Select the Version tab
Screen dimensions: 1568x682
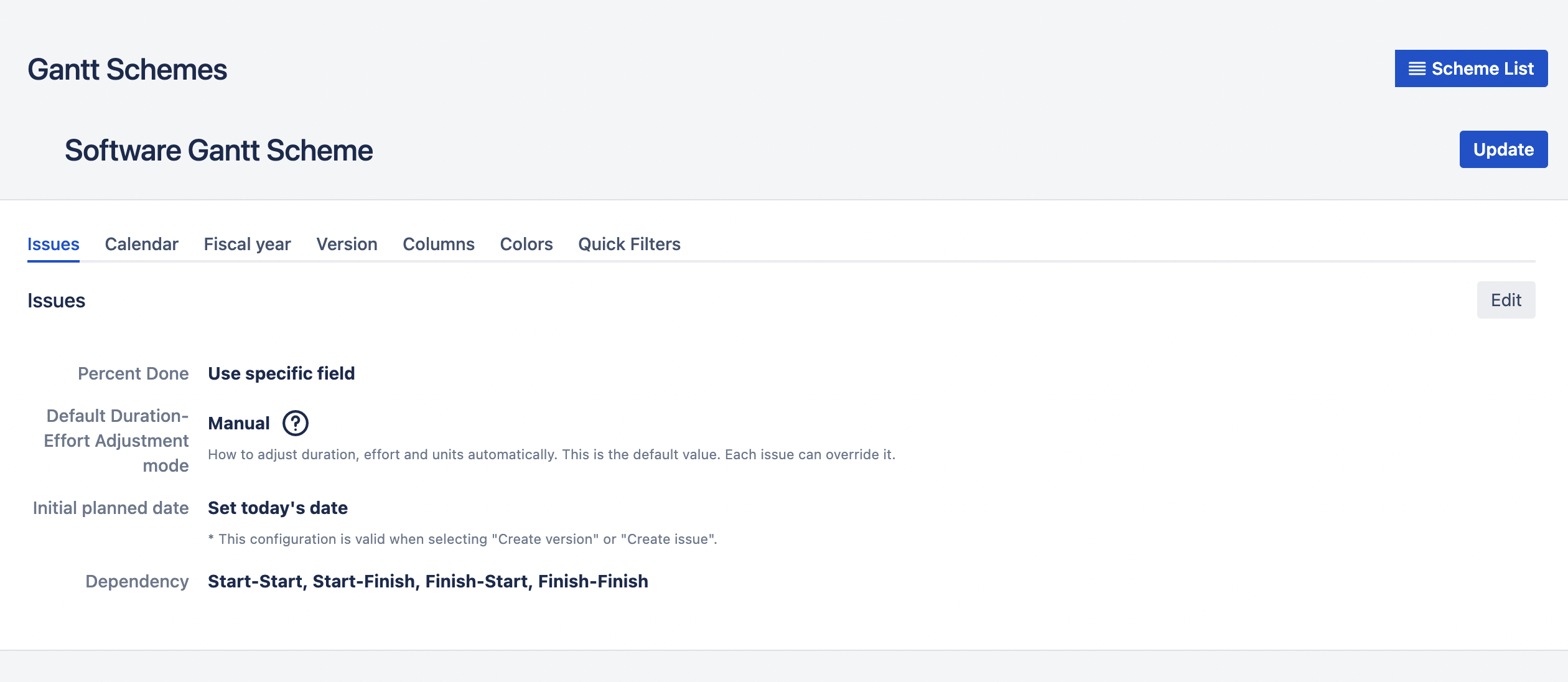tap(347, 244)
